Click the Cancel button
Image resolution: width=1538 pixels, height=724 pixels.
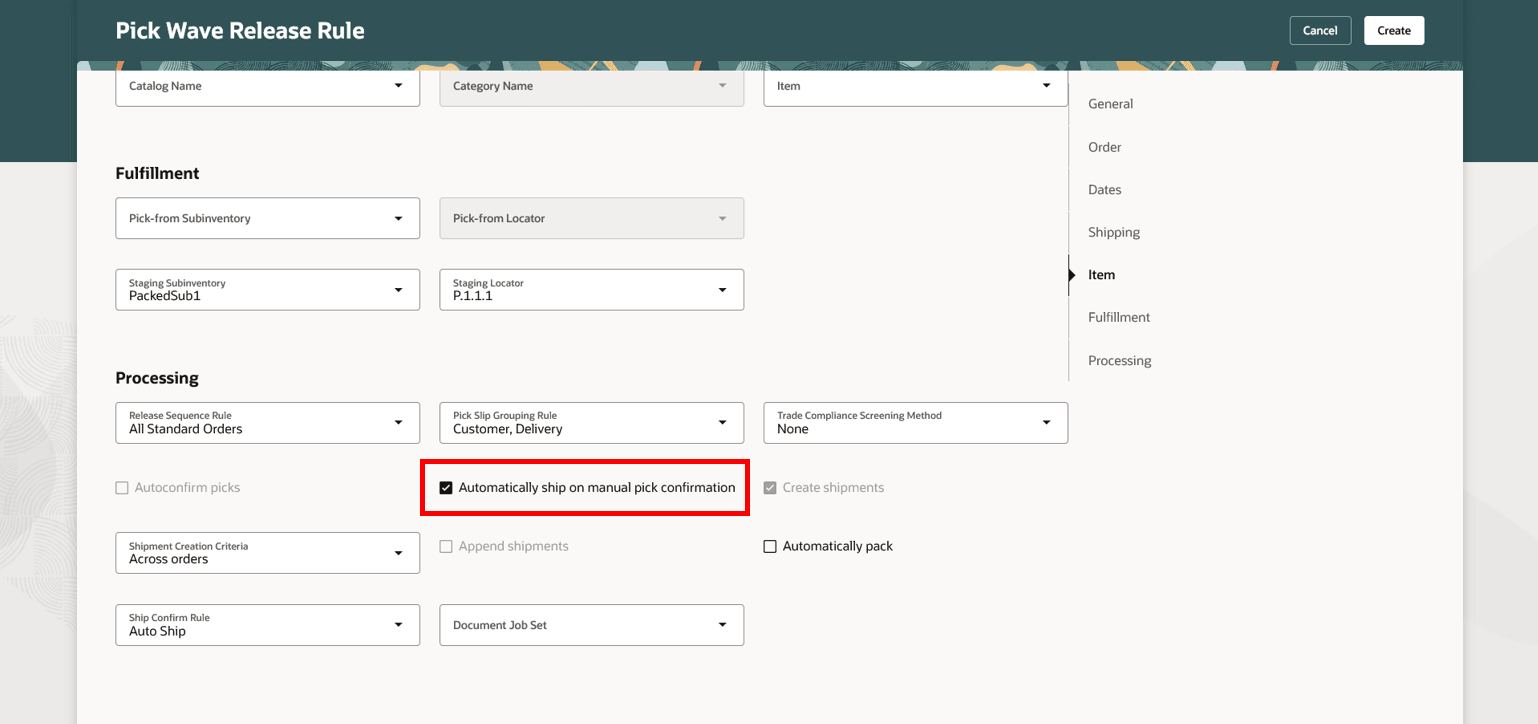coord(1320,30)
